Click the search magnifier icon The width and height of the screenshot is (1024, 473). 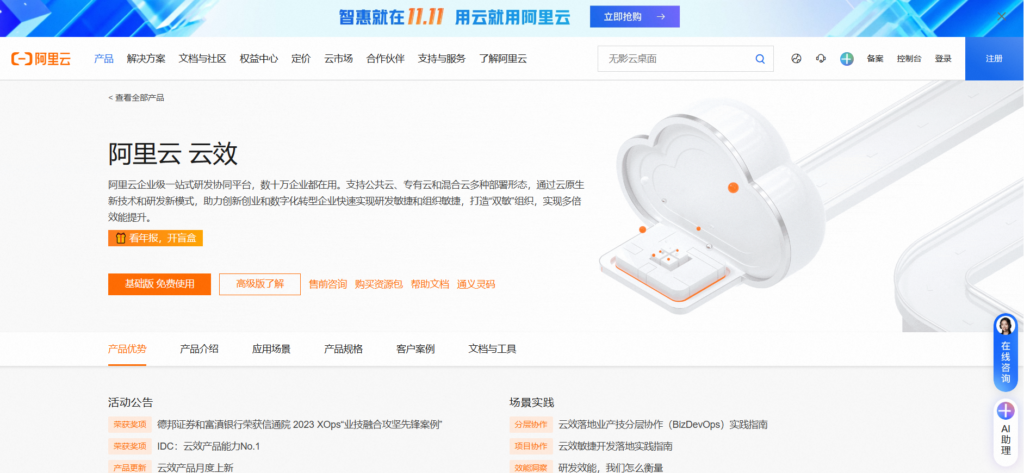coord(760,59)
